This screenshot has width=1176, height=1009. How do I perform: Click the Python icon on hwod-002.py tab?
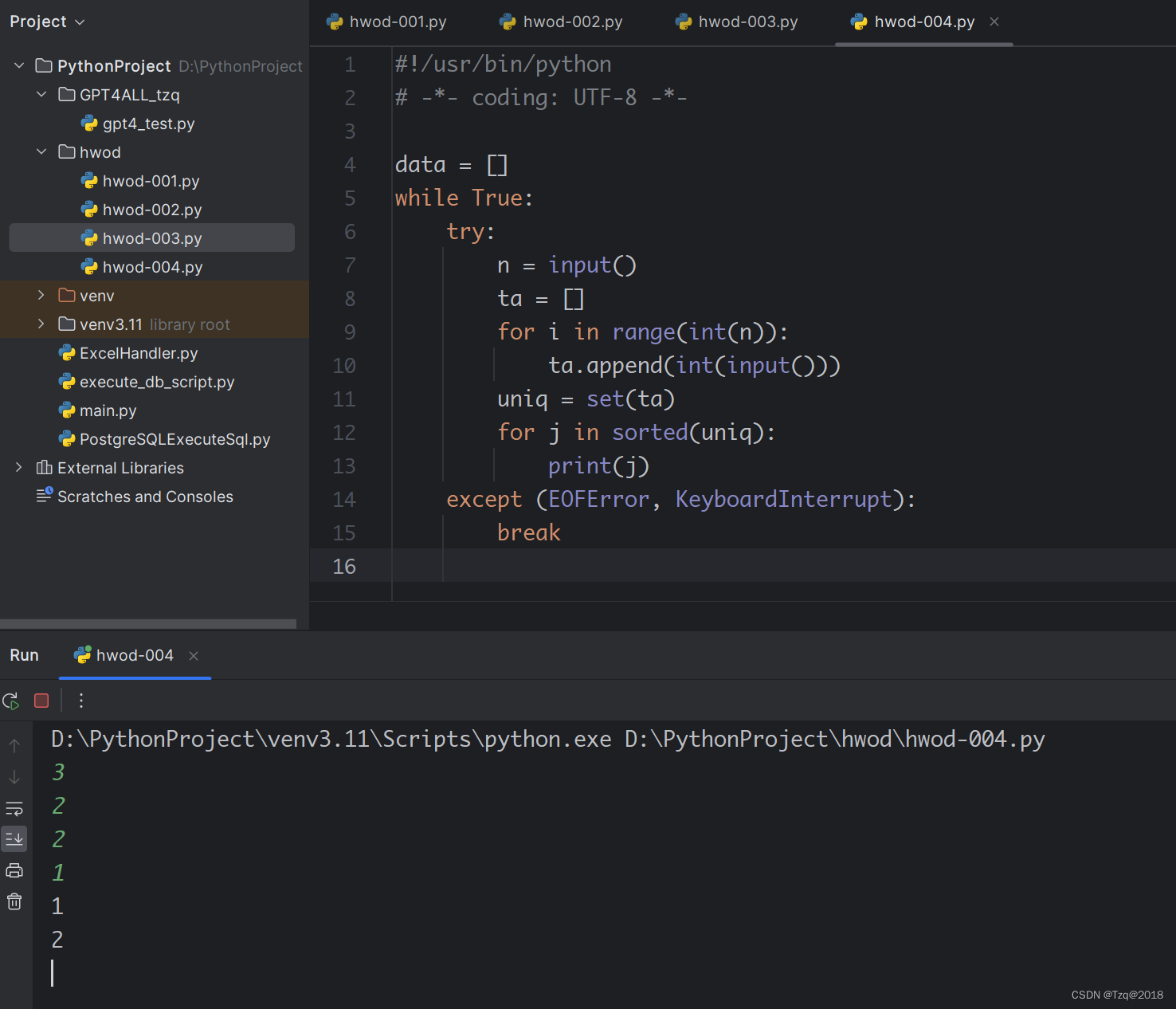click(x=508, y=22)
